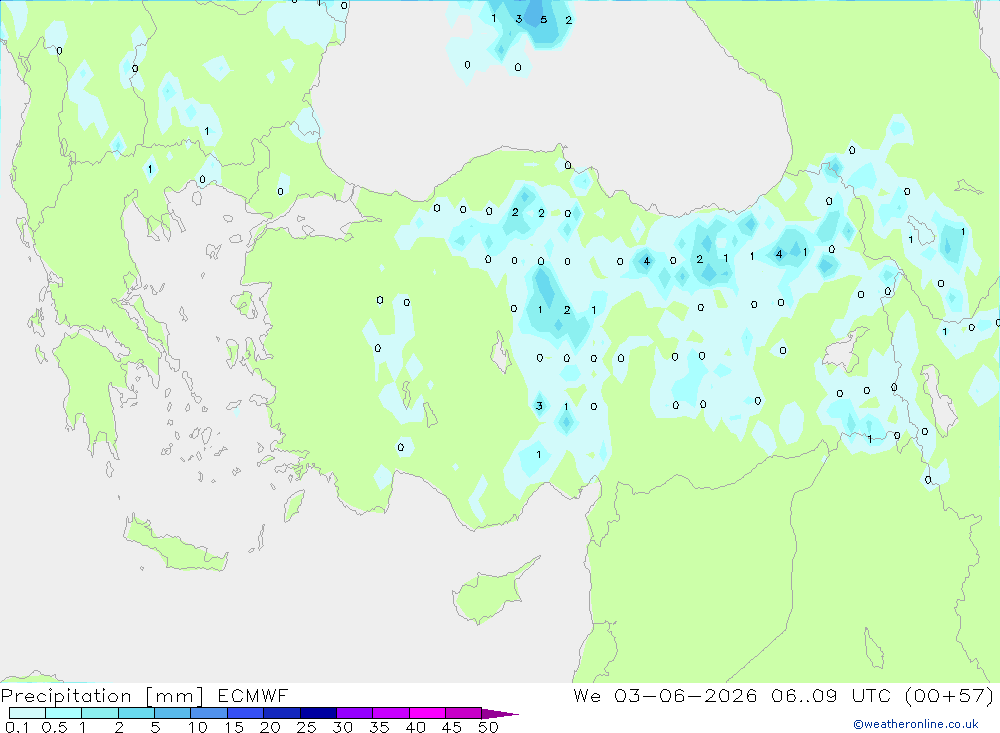Viewport: 1000px width, 733px height.
Task: Click the '0.1' legend scale label
Action: pos(17,727)
